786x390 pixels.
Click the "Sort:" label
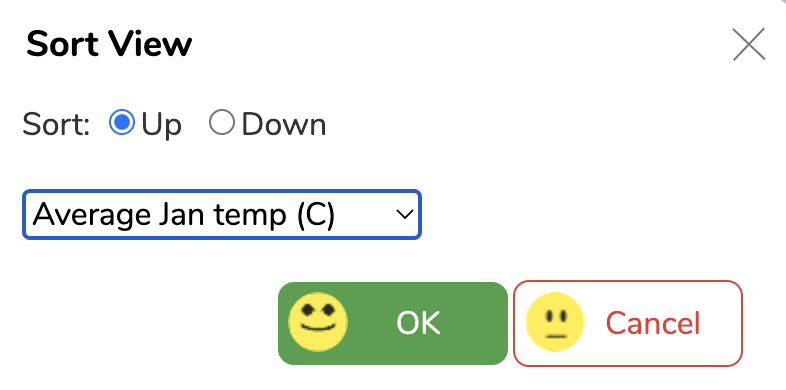[x=56, y=124]
